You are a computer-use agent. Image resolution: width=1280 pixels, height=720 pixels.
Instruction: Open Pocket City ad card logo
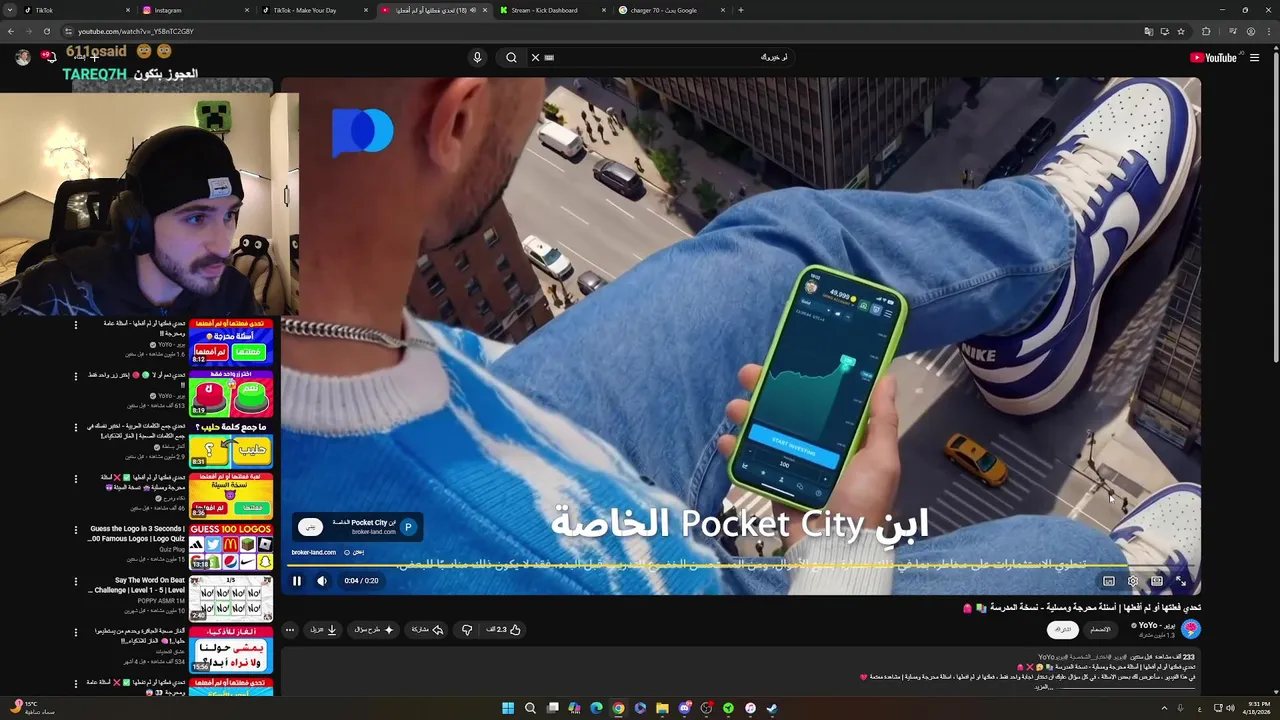[408, 527]
